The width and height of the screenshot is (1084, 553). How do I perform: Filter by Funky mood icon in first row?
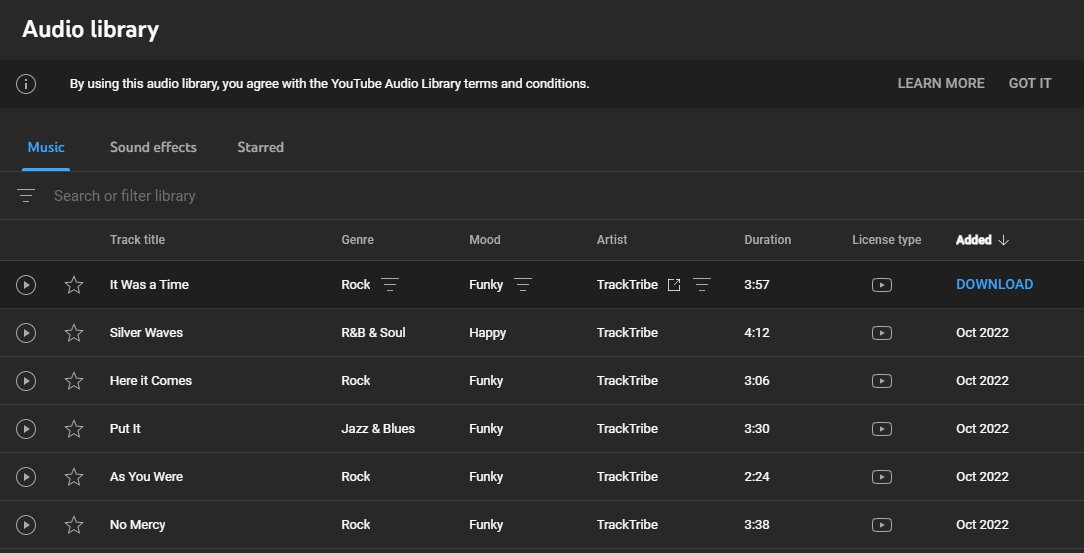click(x=523, y=285)
